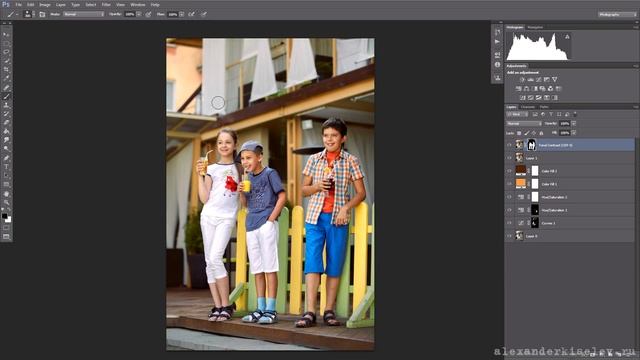640x360 pixels.
Task: Add a Brightness/Contrast adjustment
Action: tap(522, 80)
